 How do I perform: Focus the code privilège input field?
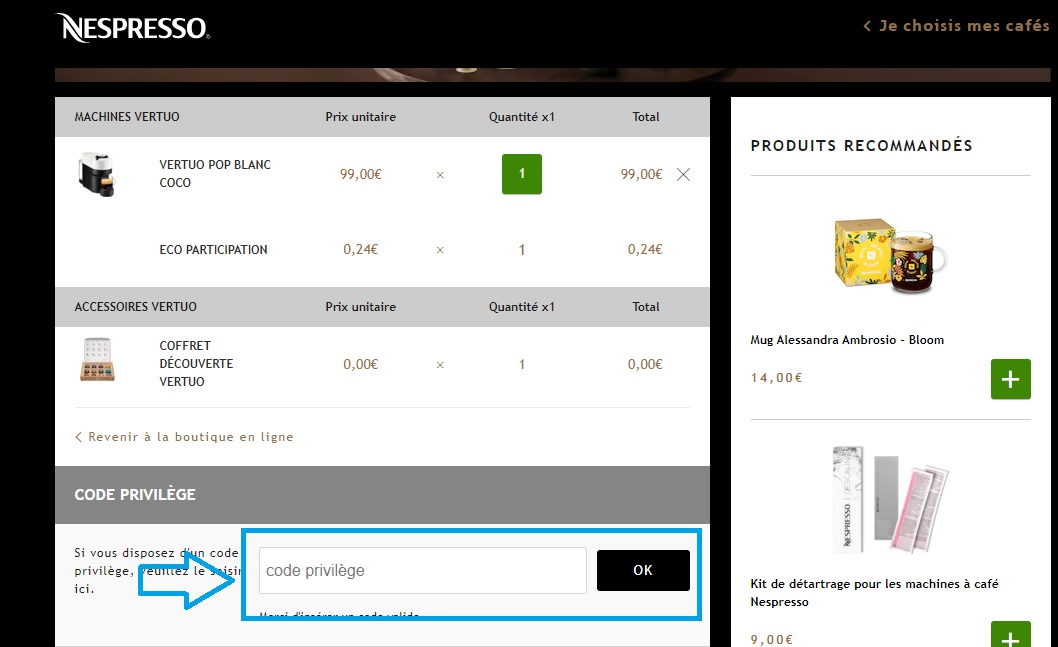(x=422, y=571)
